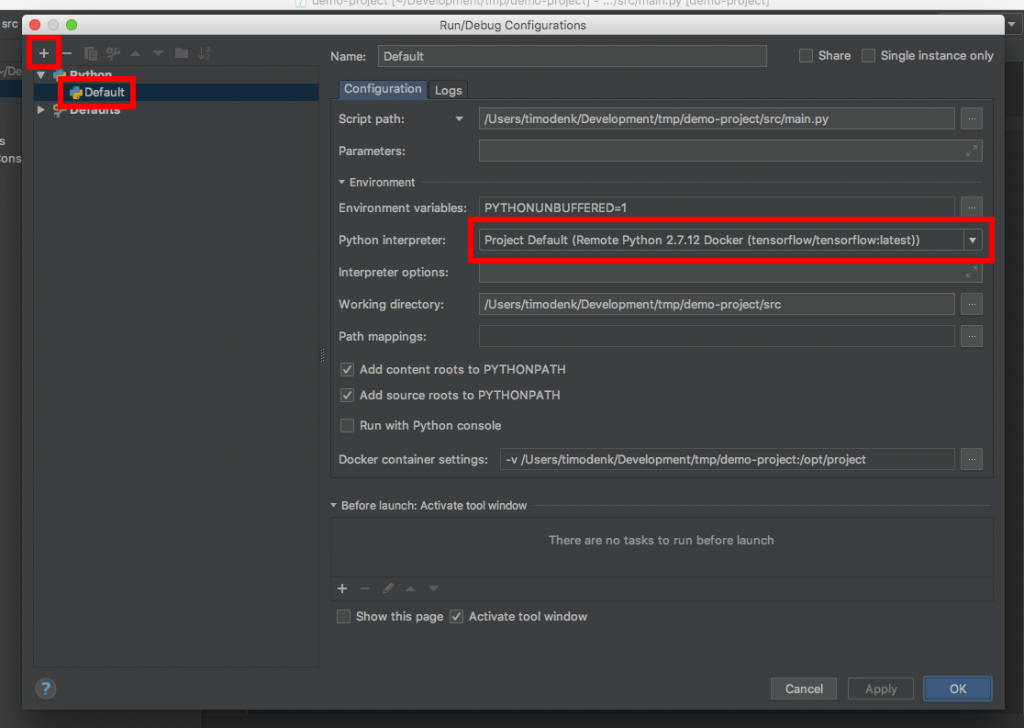Open configuration templates via the wrench icon
The width and height of the screenshot is (1024, 728).
click(x=113, y=53)
